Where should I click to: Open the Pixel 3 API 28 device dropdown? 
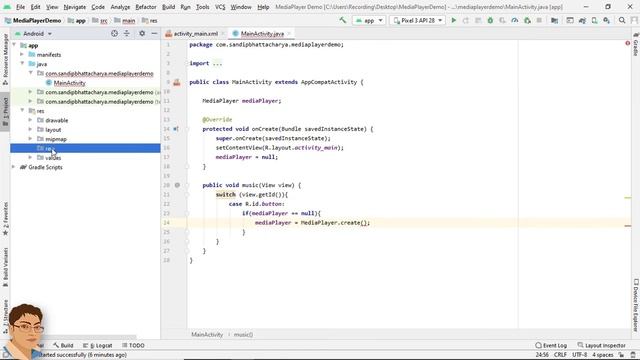pos(417,20)
